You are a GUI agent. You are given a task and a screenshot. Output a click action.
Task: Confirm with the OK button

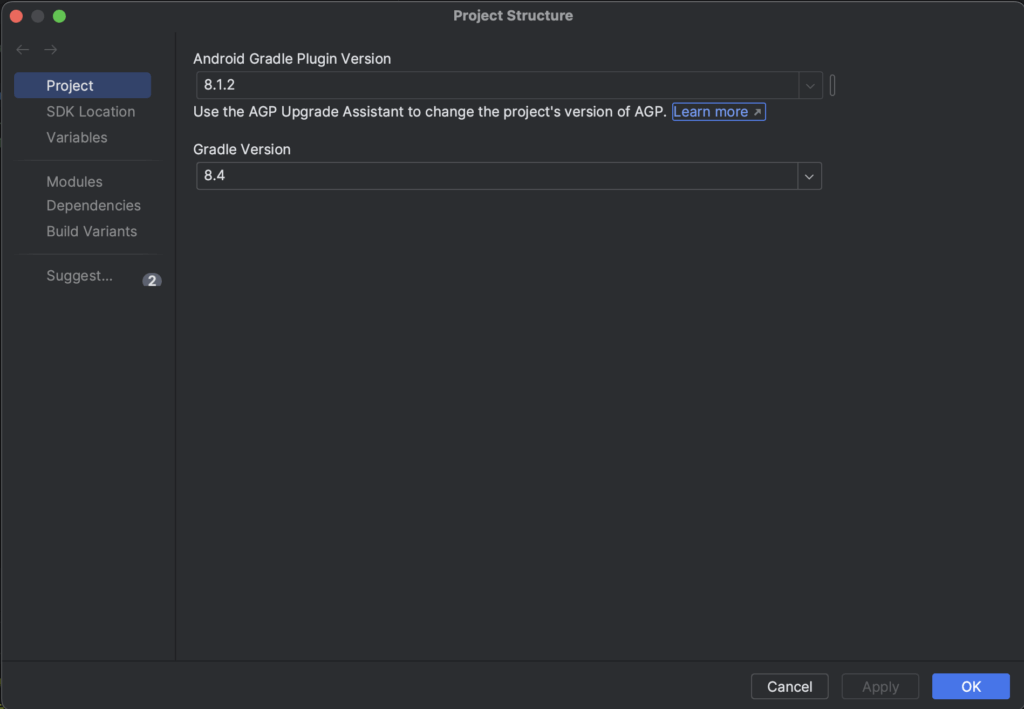970,686
